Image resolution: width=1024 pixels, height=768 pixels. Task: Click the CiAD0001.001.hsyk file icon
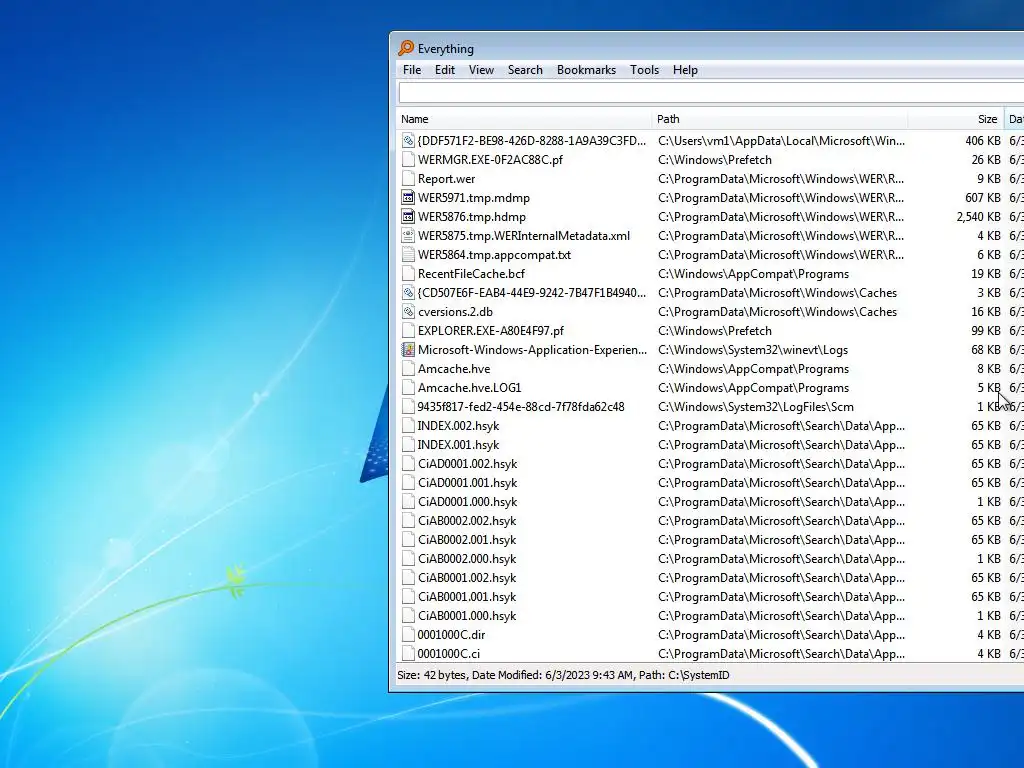408,483
